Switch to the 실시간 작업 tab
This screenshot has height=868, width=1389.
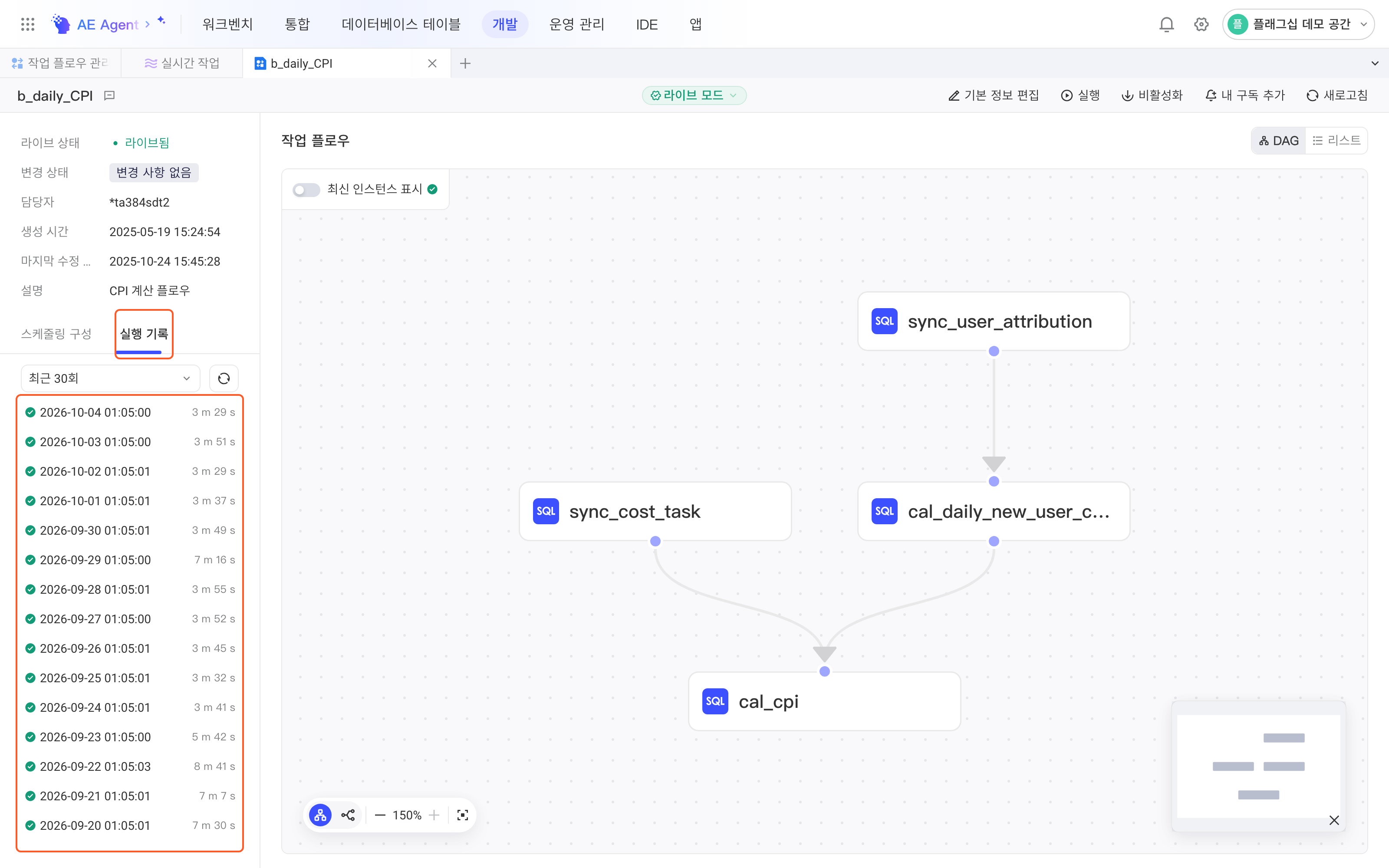[x=182, y=63]
